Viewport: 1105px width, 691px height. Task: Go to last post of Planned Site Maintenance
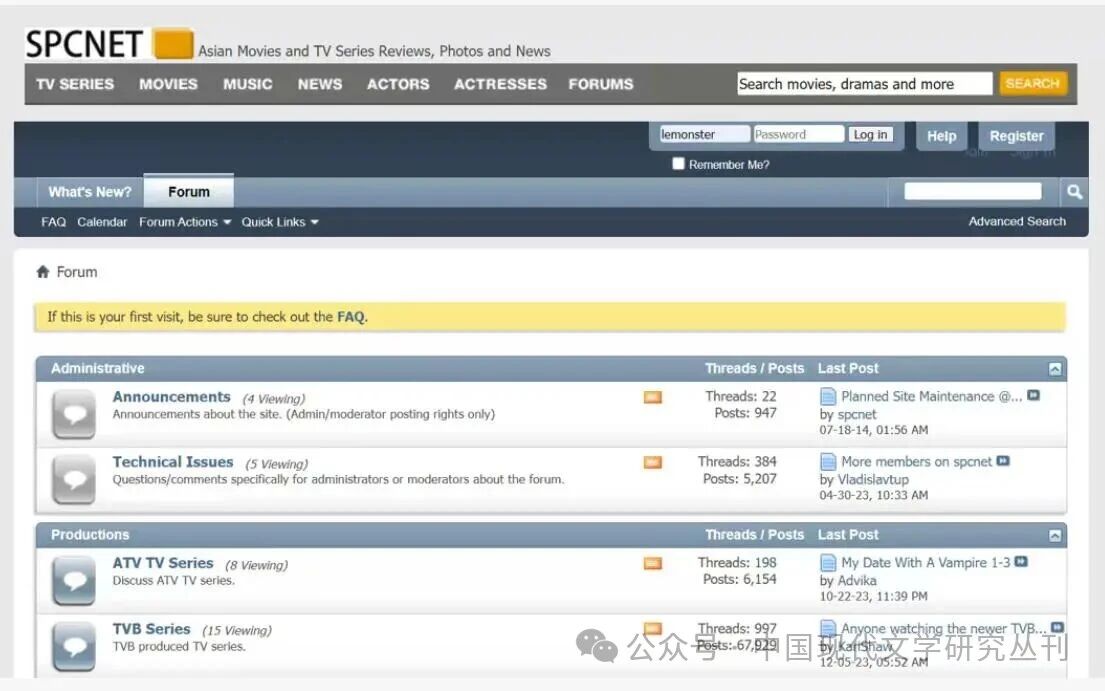[x=1033, y=396]
